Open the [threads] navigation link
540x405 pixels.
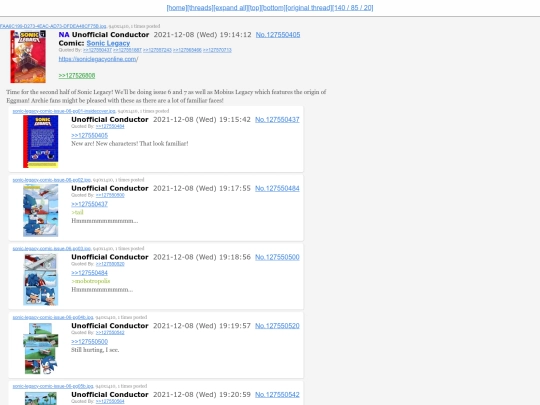click(x=200, y=8)
